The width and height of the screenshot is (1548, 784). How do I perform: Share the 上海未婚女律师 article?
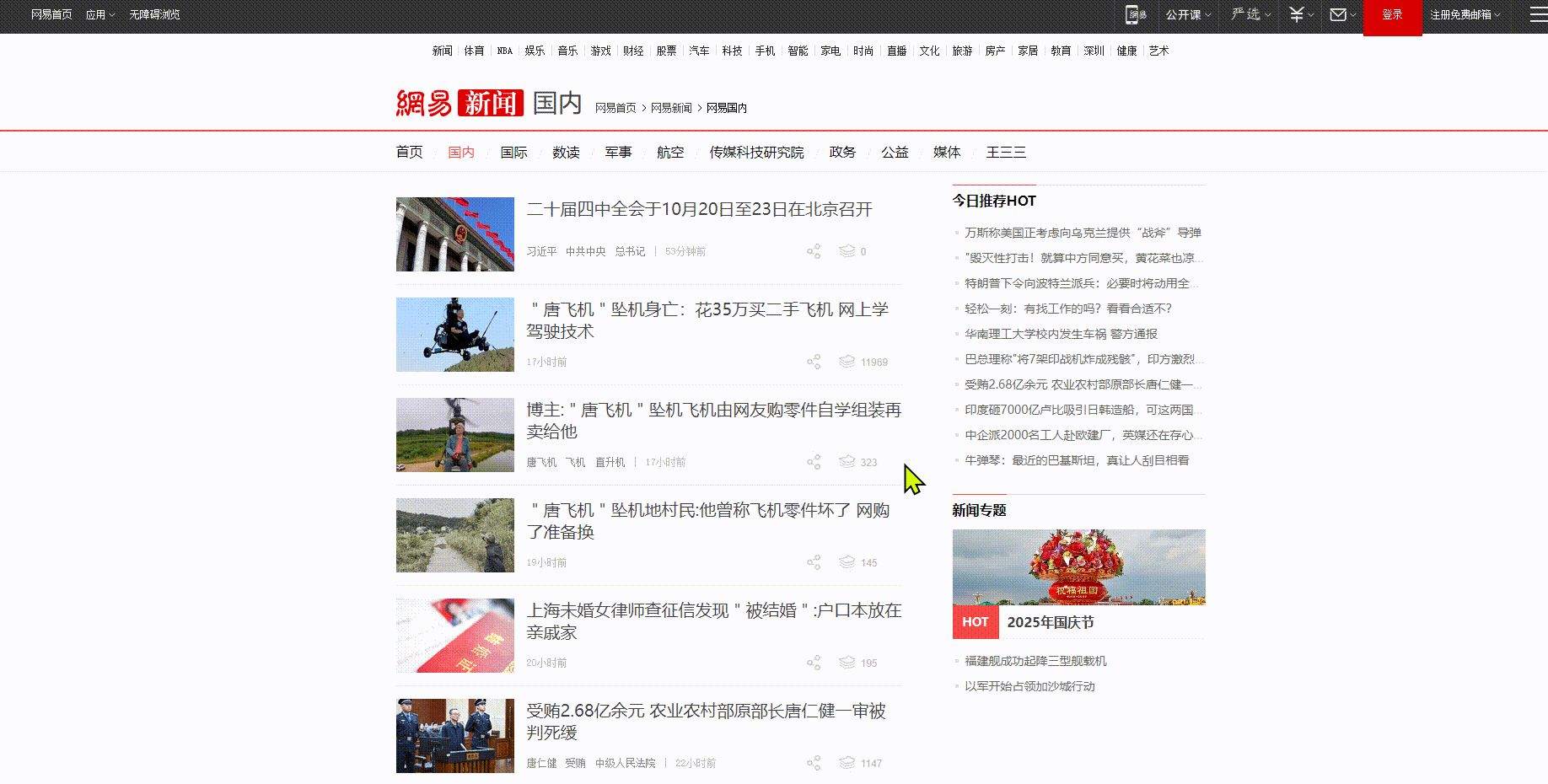pos(814,663)
